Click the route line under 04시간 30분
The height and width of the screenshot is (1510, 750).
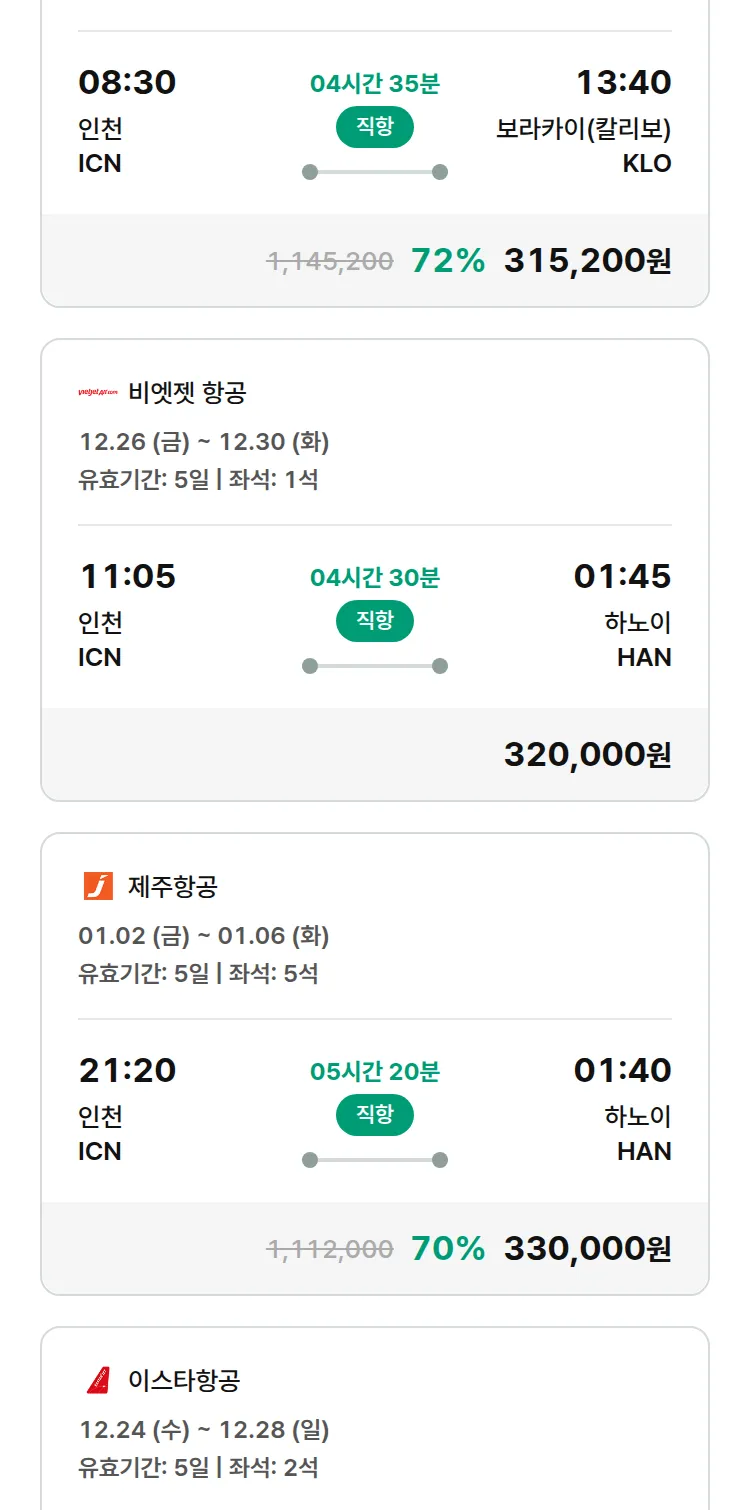point(375,666)
